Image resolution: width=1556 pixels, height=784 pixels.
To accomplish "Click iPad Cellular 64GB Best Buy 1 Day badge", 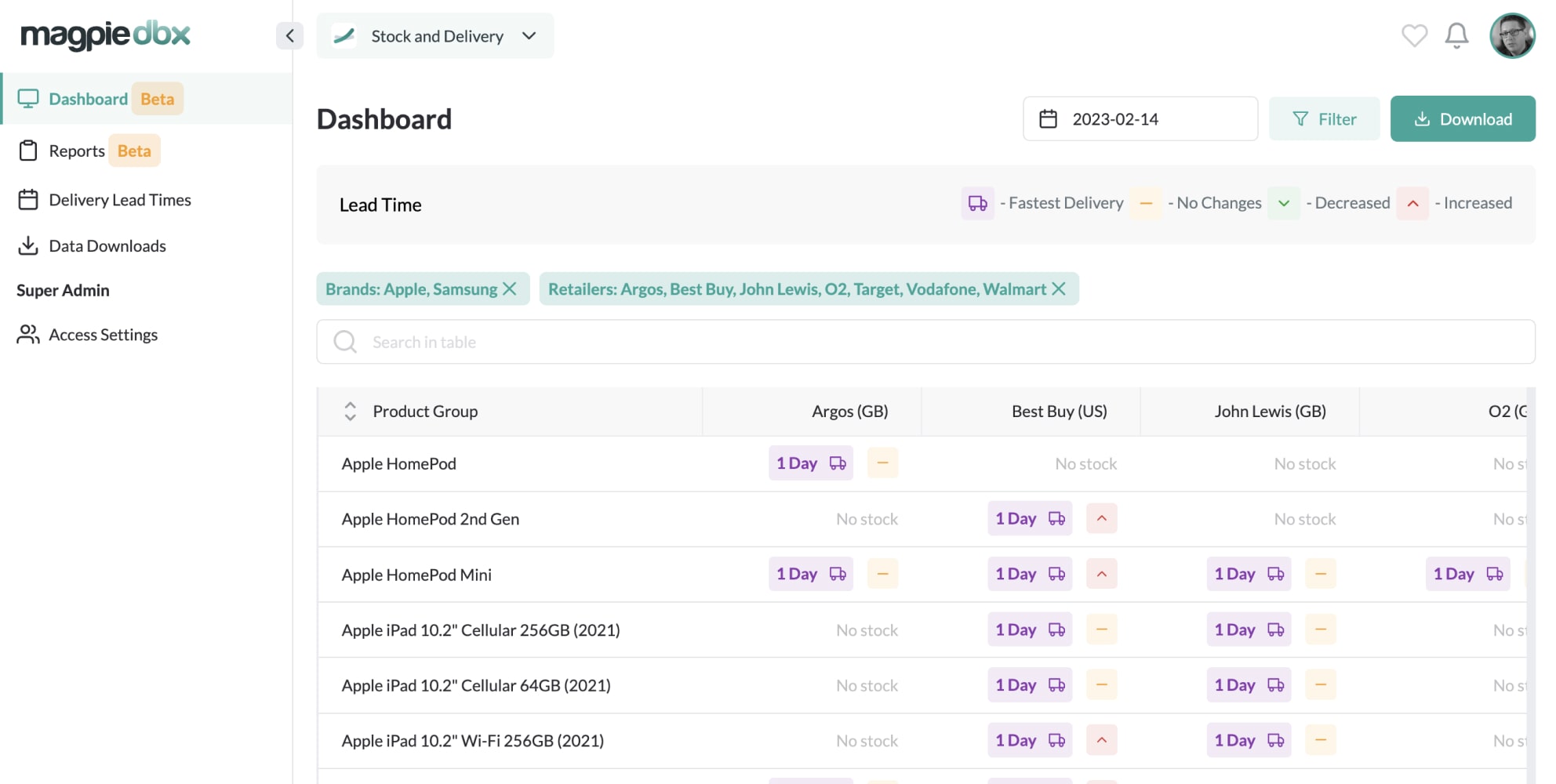I will 1029,685.
